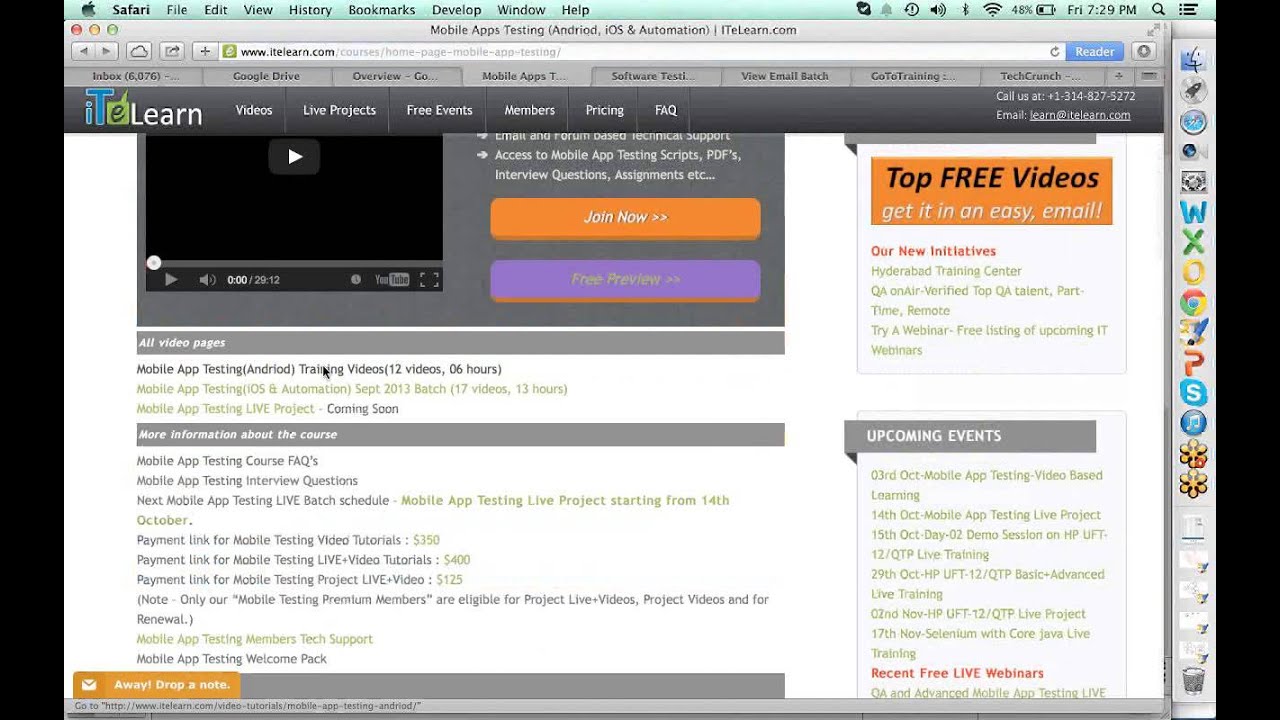
Task: Enter fullscreen on the video player
Action: (x=429, y=280)
